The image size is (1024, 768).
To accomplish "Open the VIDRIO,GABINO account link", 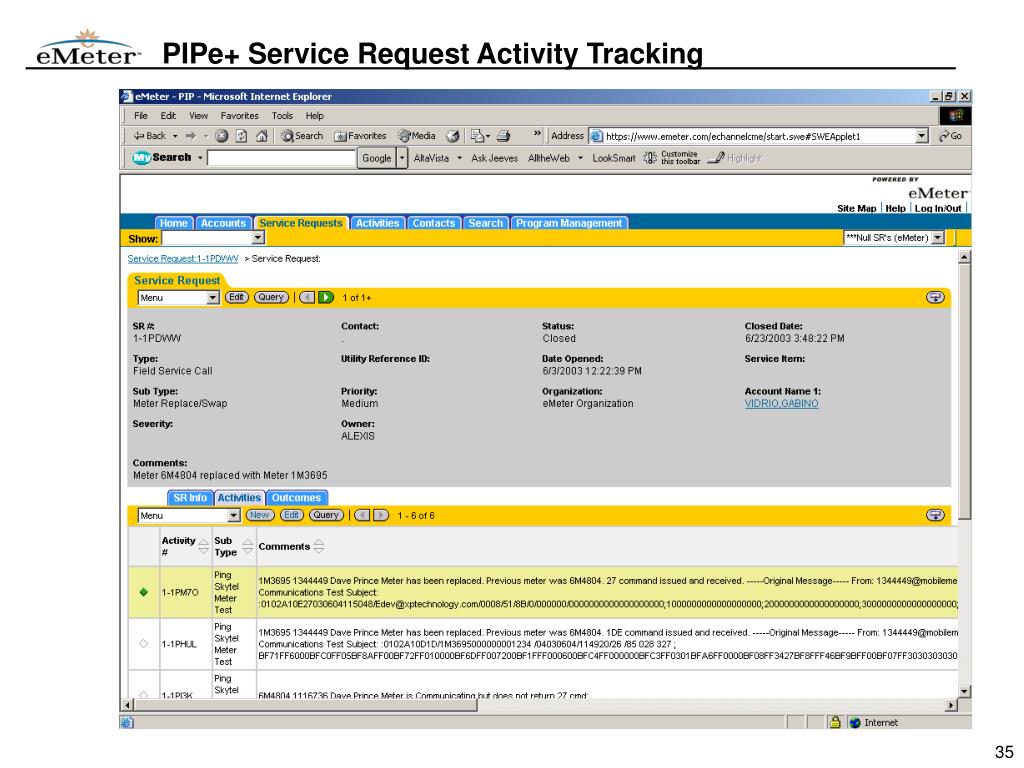I will 781,404.
